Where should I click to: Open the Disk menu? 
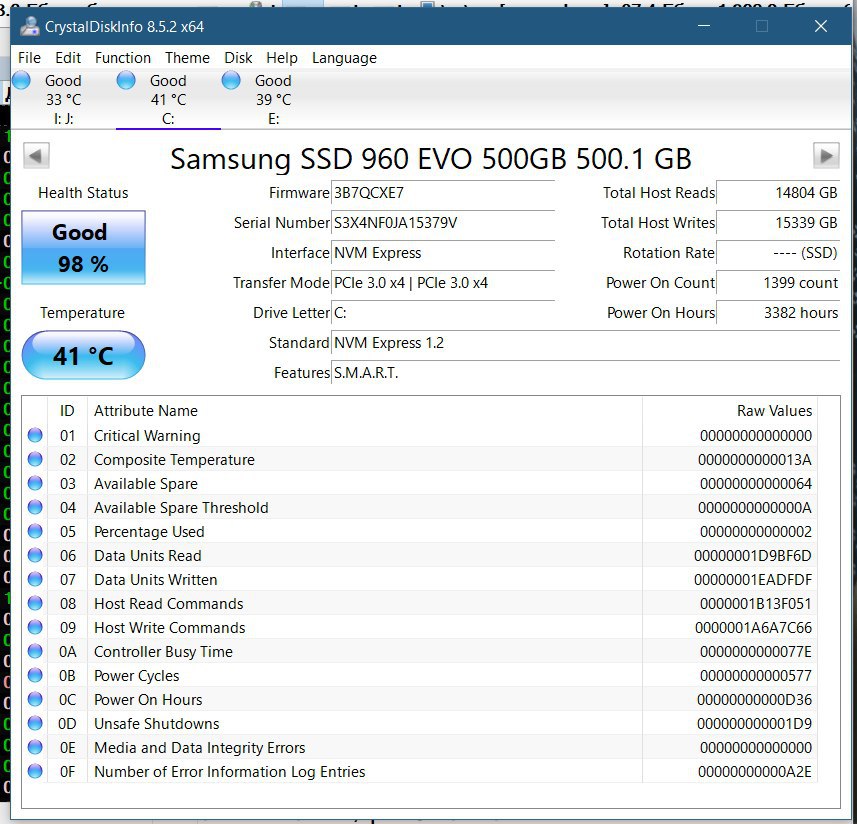point(238,58)
